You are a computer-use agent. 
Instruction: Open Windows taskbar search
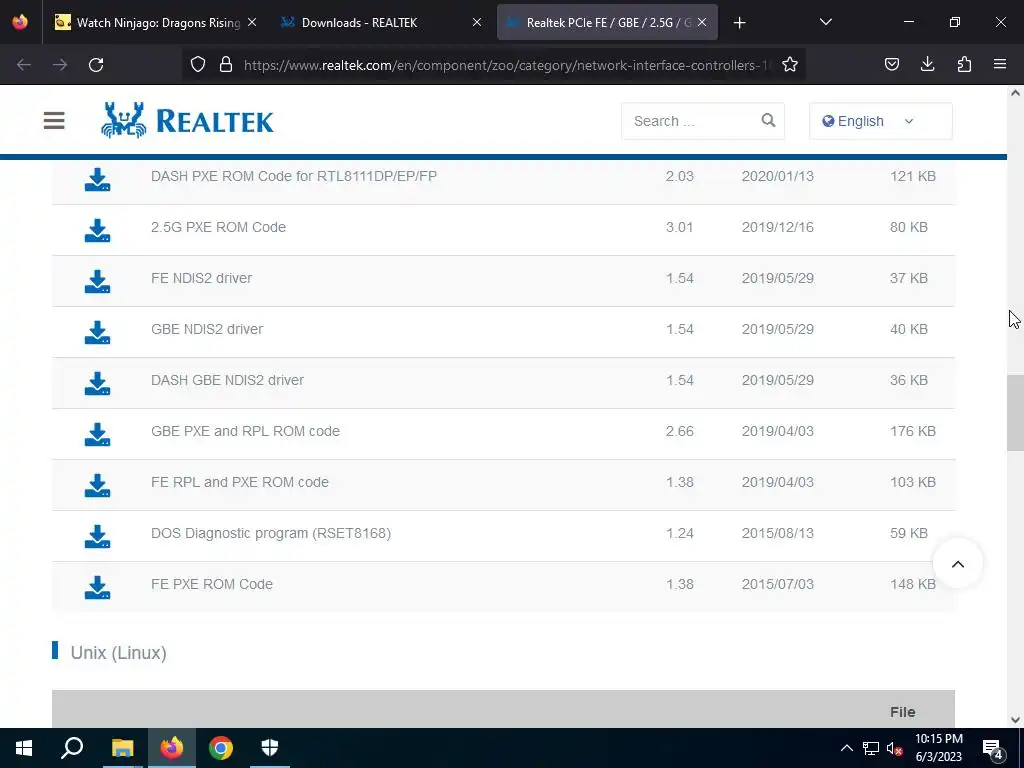click(x=72, y=748)
